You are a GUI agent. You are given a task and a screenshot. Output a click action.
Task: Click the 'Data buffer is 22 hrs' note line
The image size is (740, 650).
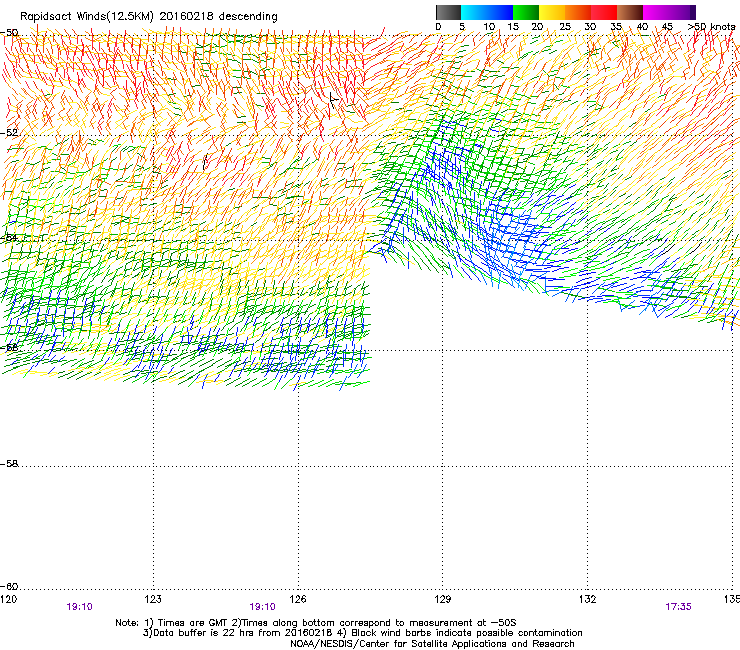pyautogui.click(x=362, y=633)
